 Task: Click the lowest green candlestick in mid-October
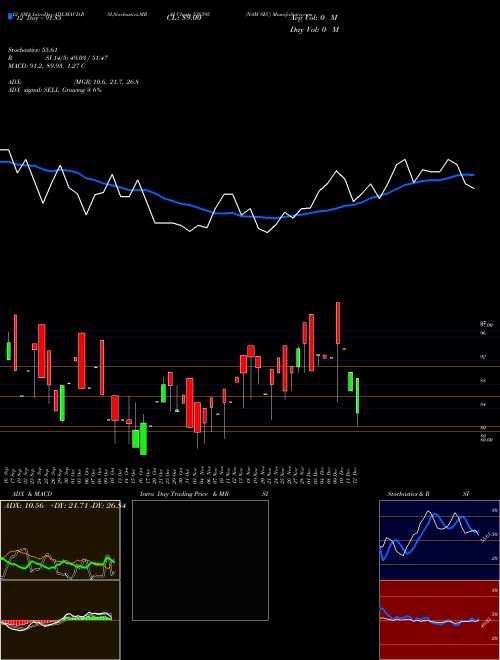tap(144, 439)
